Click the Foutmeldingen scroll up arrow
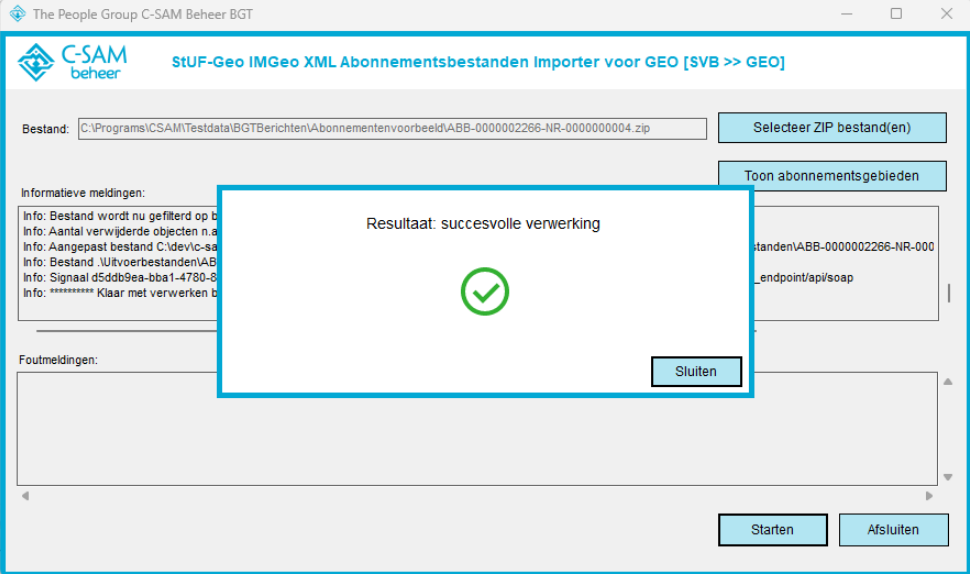 click(x=948, y=382)
